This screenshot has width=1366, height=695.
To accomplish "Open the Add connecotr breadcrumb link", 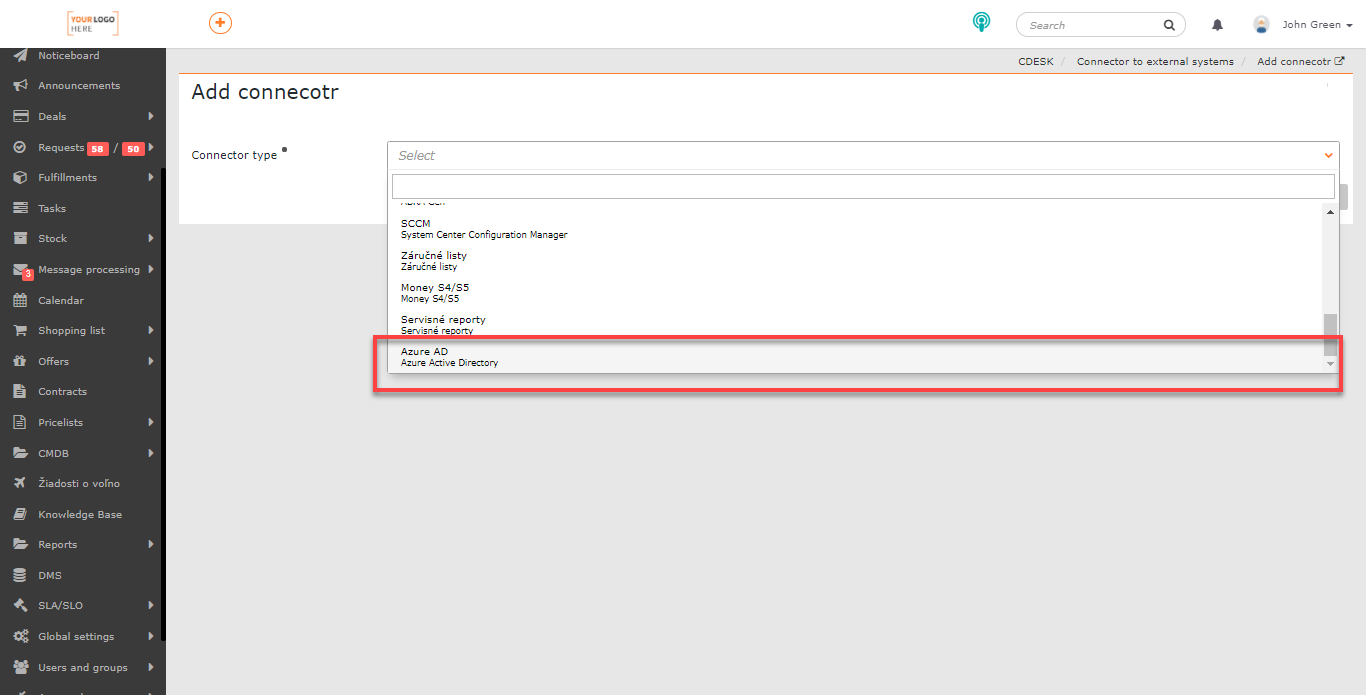I will point(1300,62).
